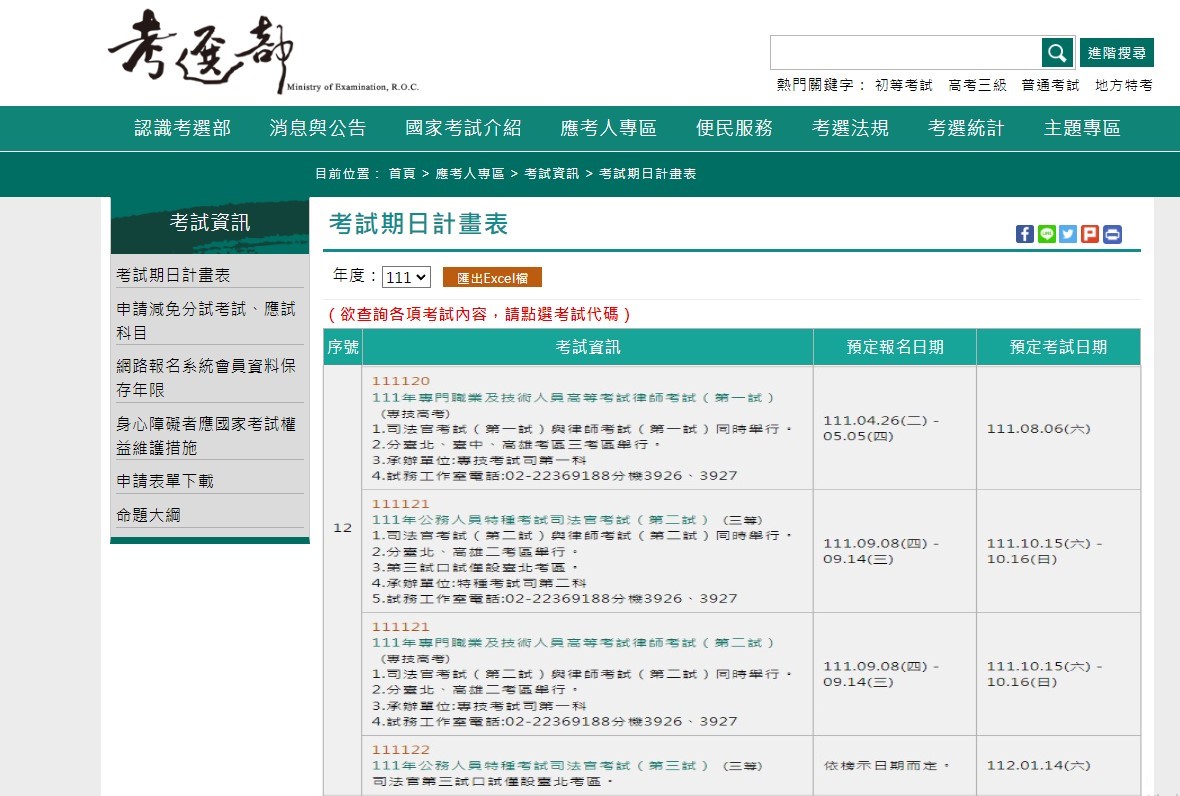The image size is (1180, 796).
Task: Go to 首頁 in breadcrumb
Action: coord(402,174)
